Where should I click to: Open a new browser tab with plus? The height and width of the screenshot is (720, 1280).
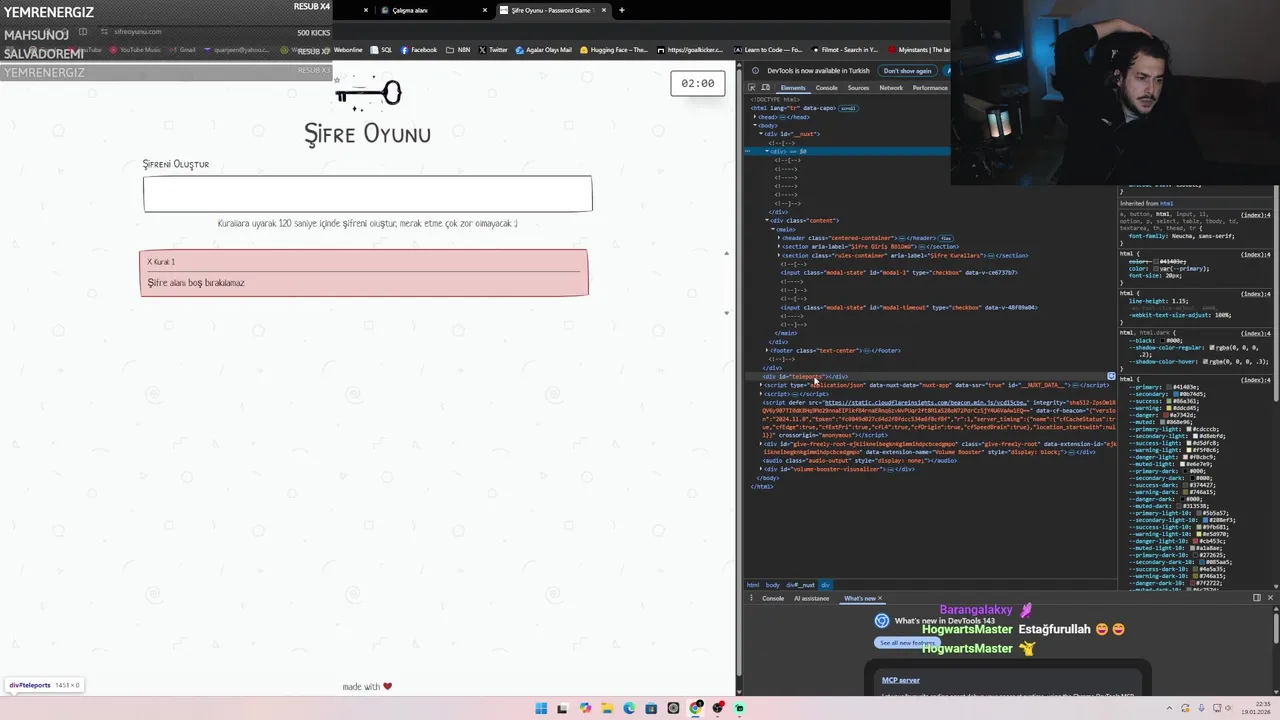coord(621,10)
